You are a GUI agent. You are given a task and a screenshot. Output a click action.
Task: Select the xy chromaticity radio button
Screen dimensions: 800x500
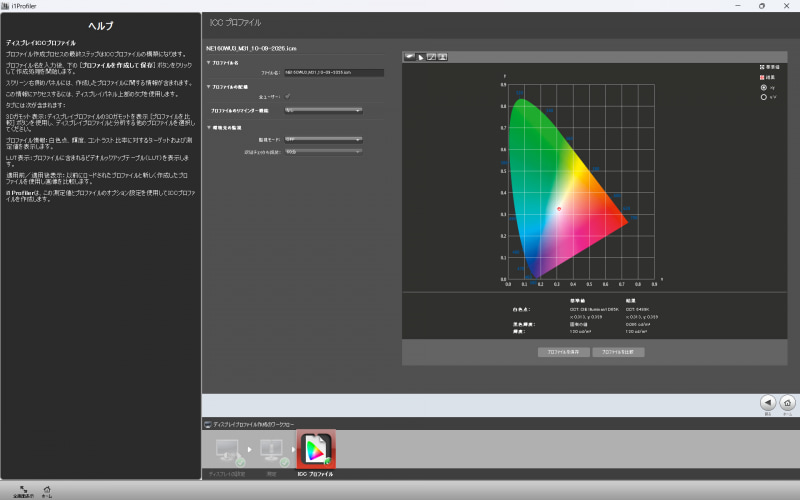point(764,88)
